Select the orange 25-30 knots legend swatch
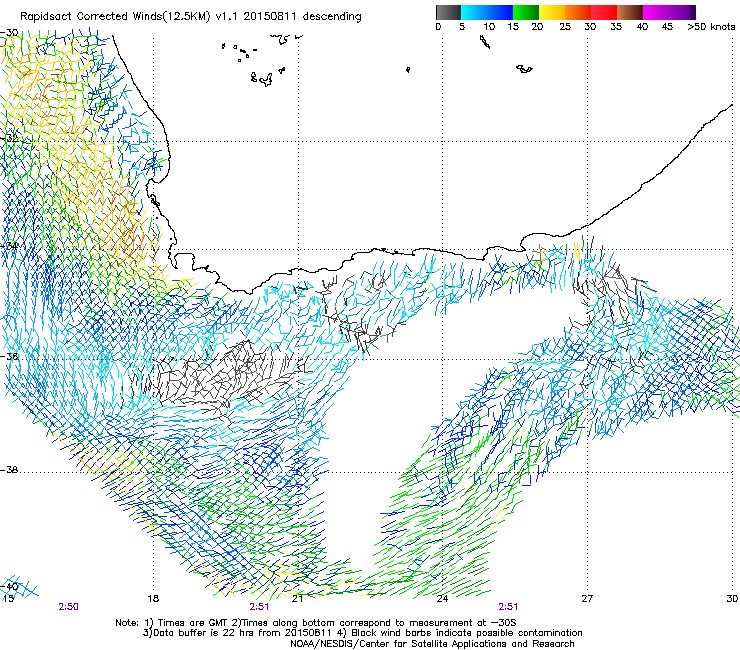The height and width of the screenshot is (650, 740). (x=578, y=12)
